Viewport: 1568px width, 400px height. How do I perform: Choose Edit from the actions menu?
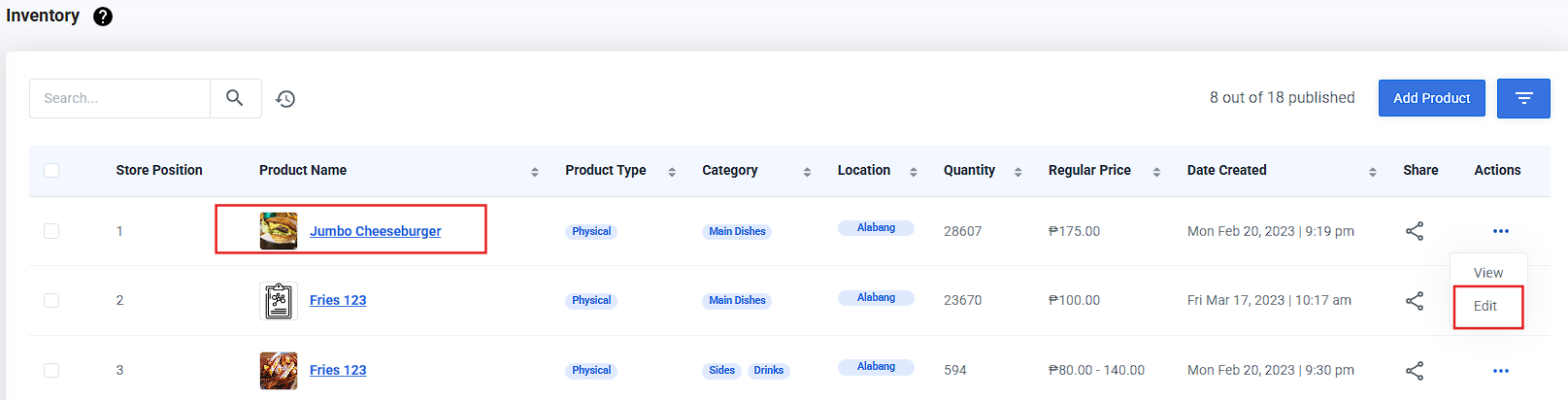1486,306
